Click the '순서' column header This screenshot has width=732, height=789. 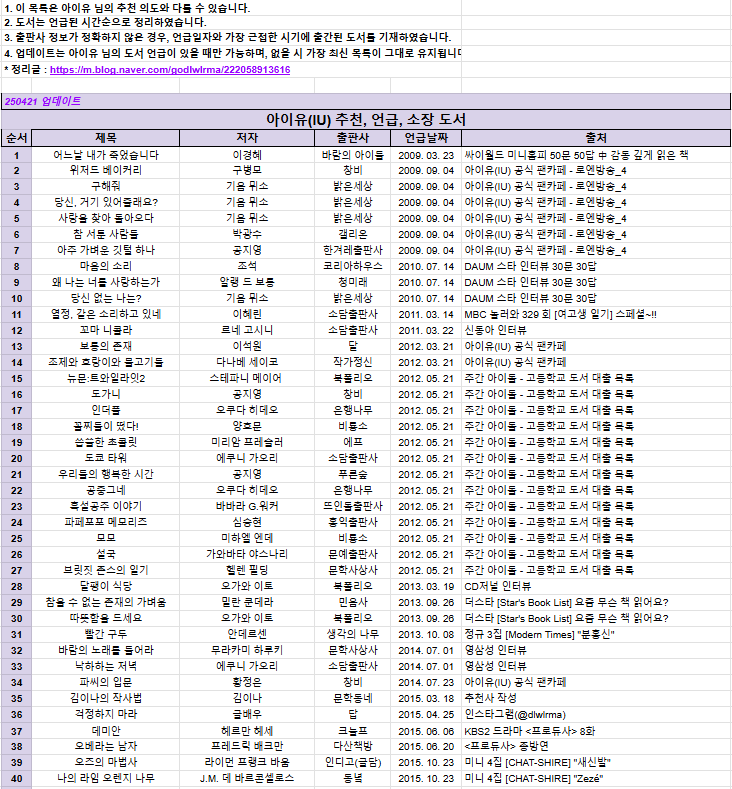[17, 138]
